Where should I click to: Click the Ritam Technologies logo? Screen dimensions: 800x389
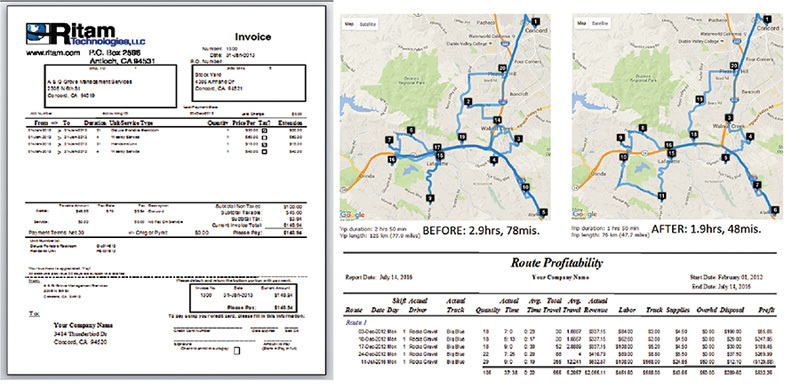tap(87, 35)
